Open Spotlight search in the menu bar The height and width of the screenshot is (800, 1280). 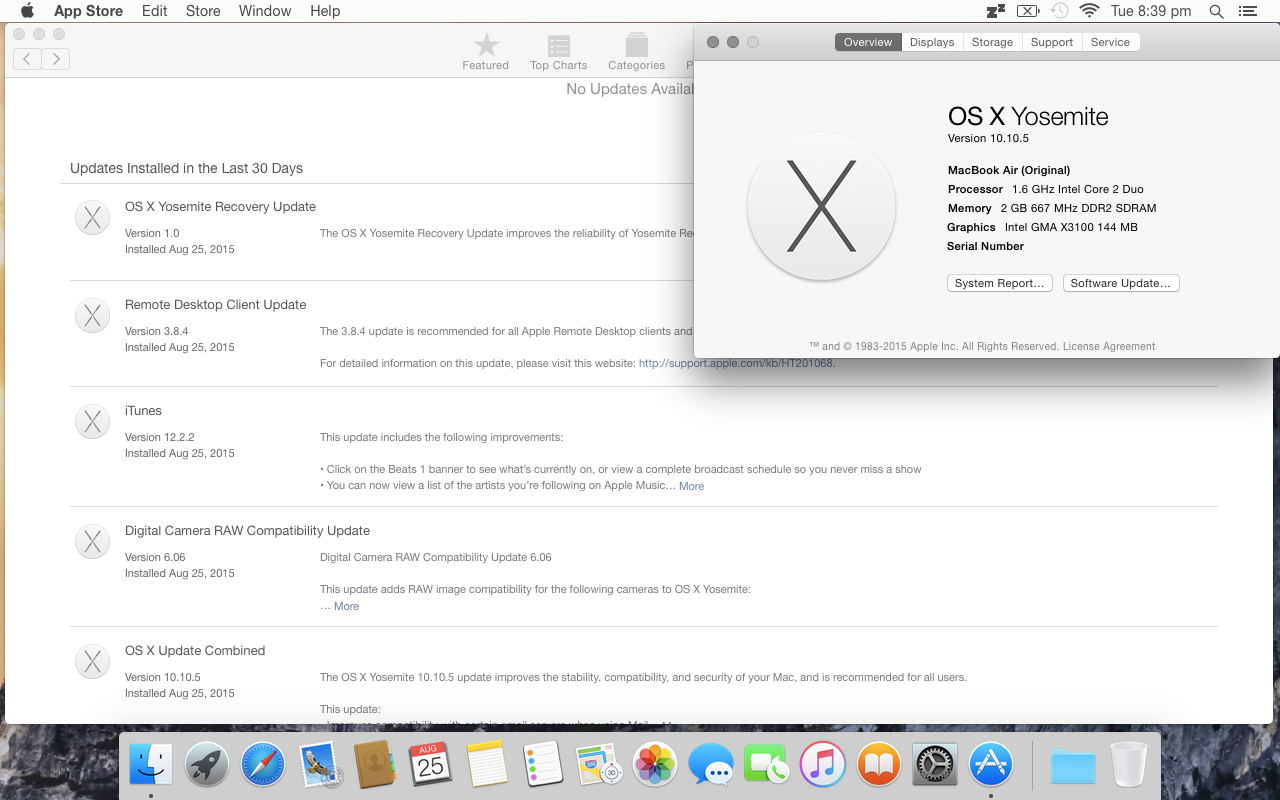tap(1216, 11)
